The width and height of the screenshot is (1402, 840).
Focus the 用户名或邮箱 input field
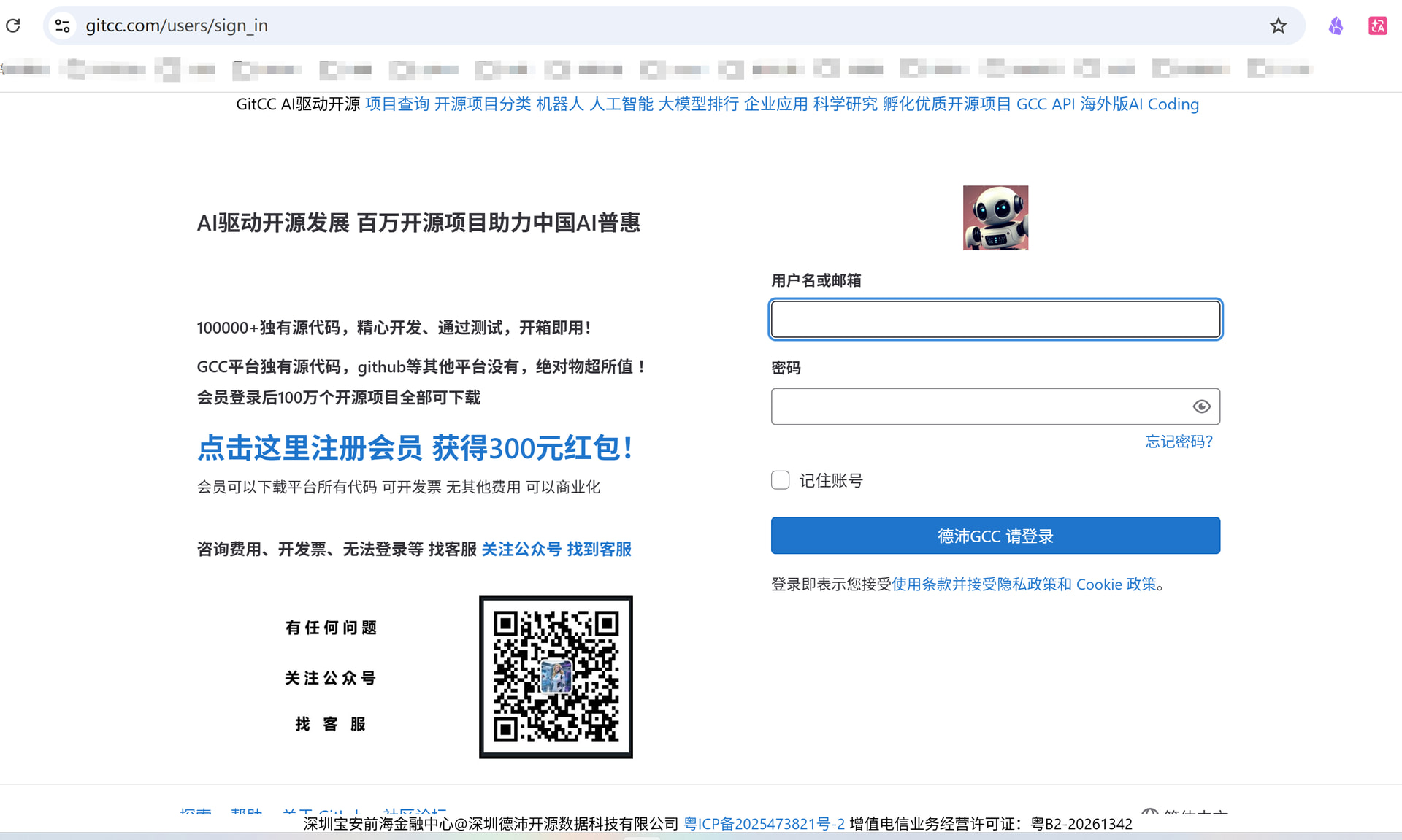(x=995, y=319)
